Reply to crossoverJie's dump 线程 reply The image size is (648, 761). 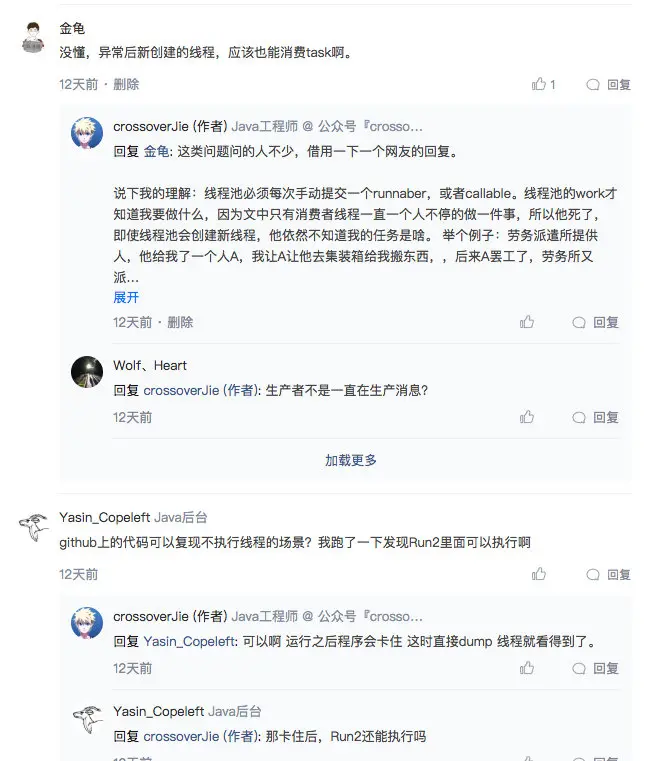click(x=596, y=668)
